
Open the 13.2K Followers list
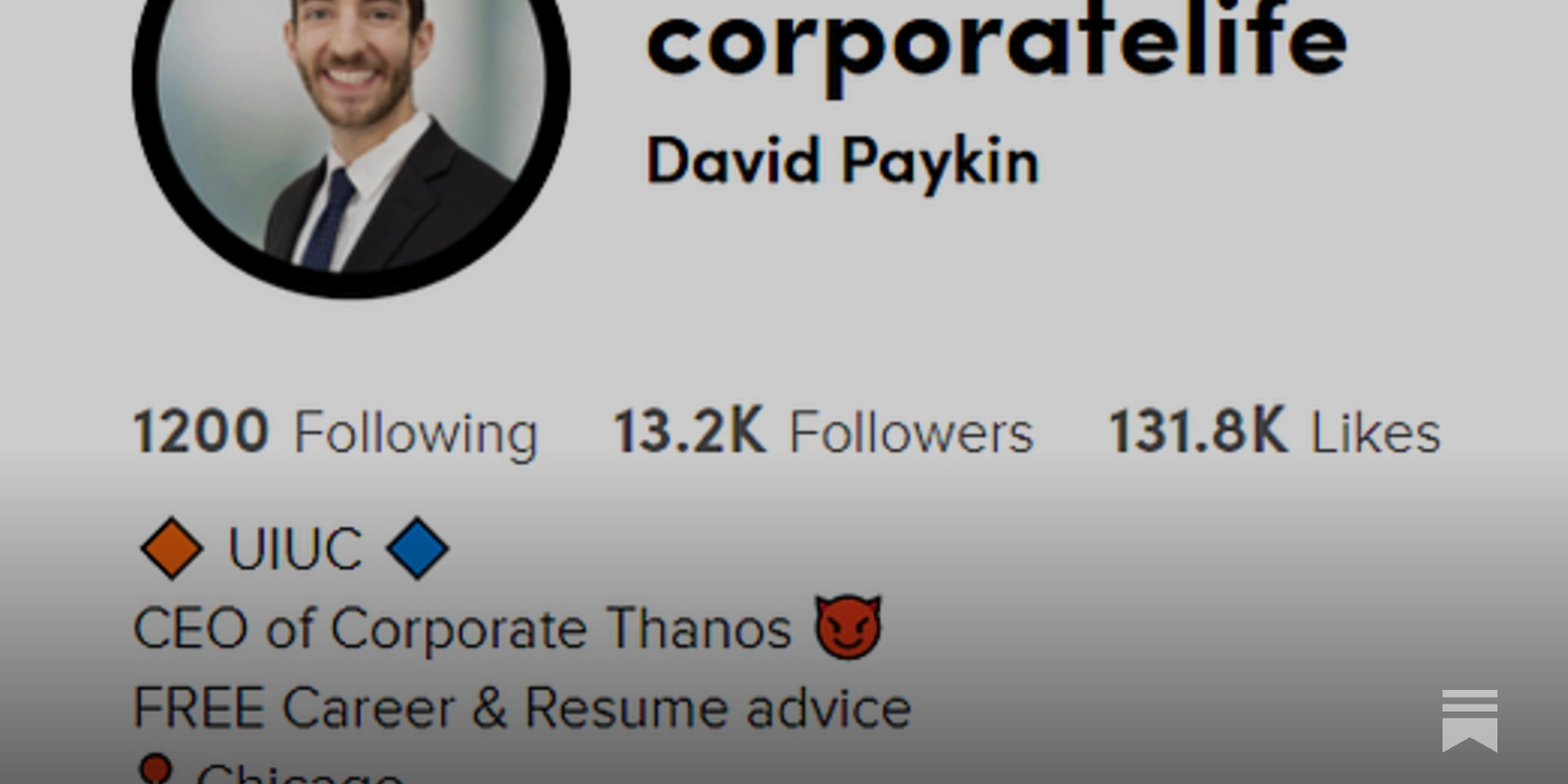tap(823, 432)
